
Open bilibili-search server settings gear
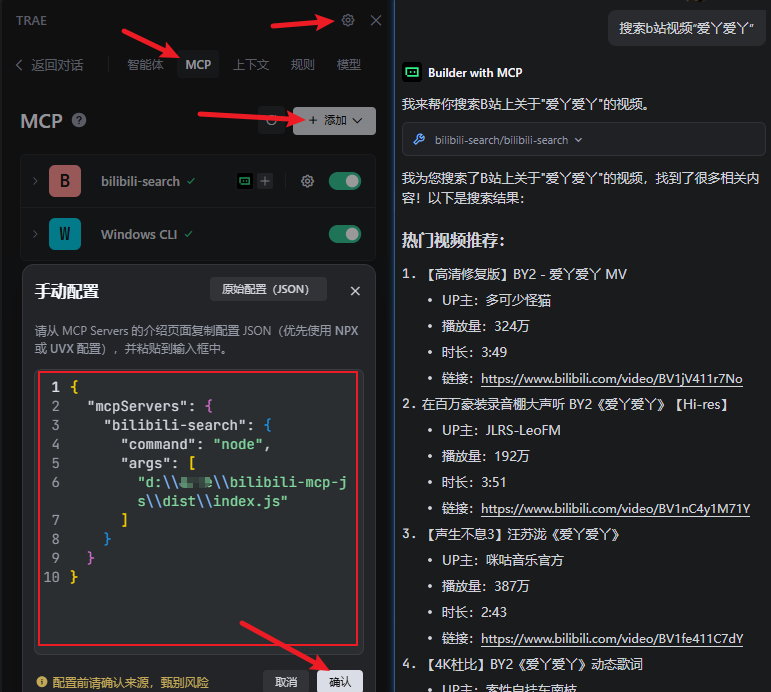click(307, 181)
